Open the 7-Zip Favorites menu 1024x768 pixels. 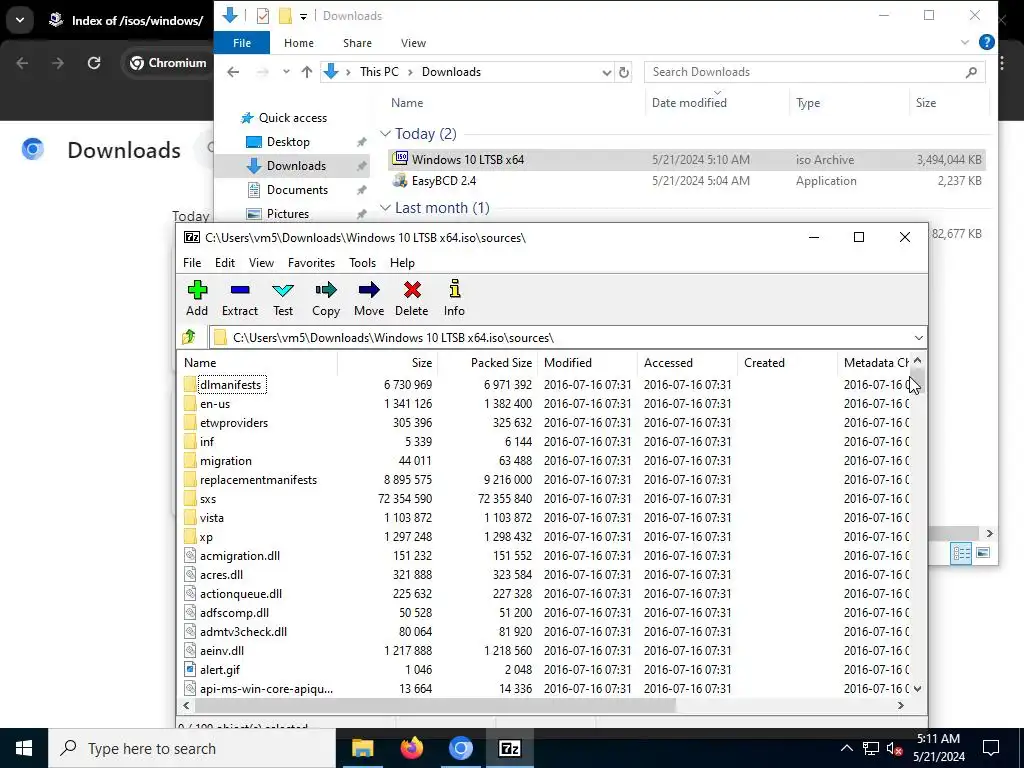tap(312, 263)
